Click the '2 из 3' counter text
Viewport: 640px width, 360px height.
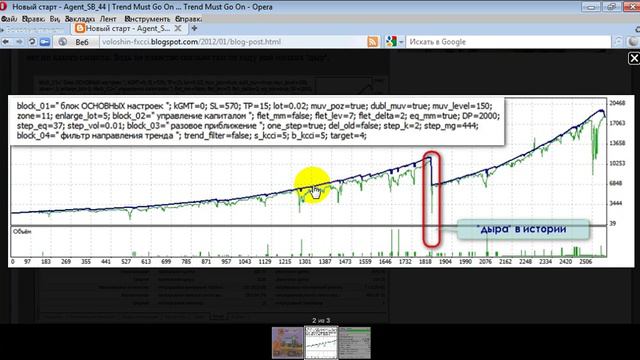(x=321, y=320)
